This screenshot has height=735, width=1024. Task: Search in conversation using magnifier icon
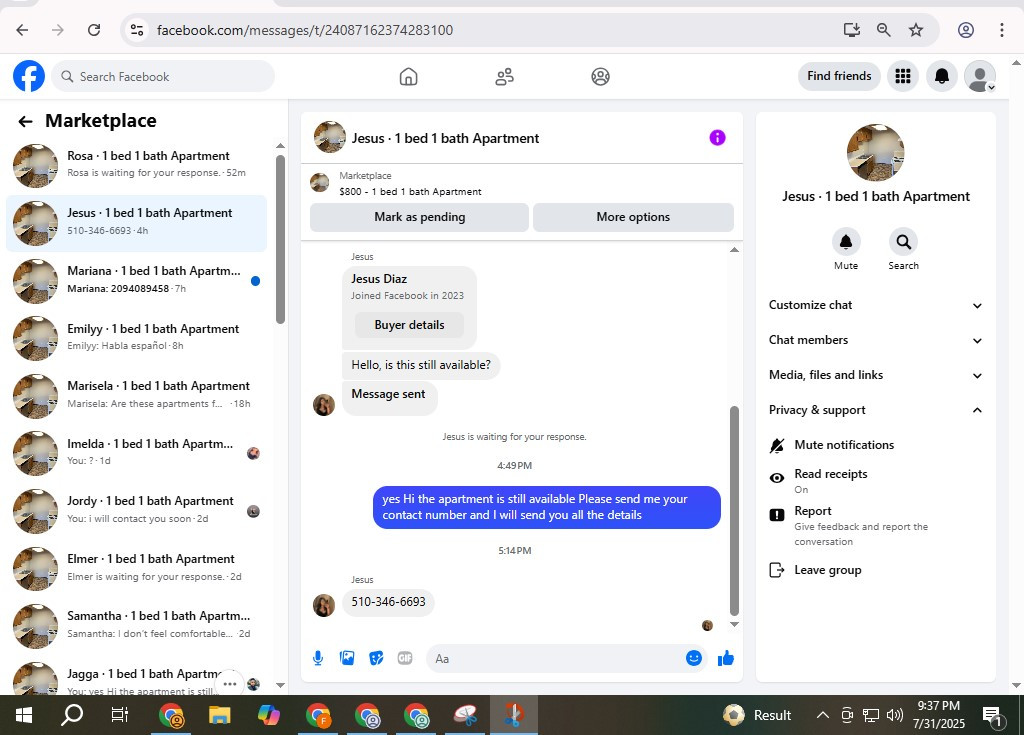click(903, 242)
